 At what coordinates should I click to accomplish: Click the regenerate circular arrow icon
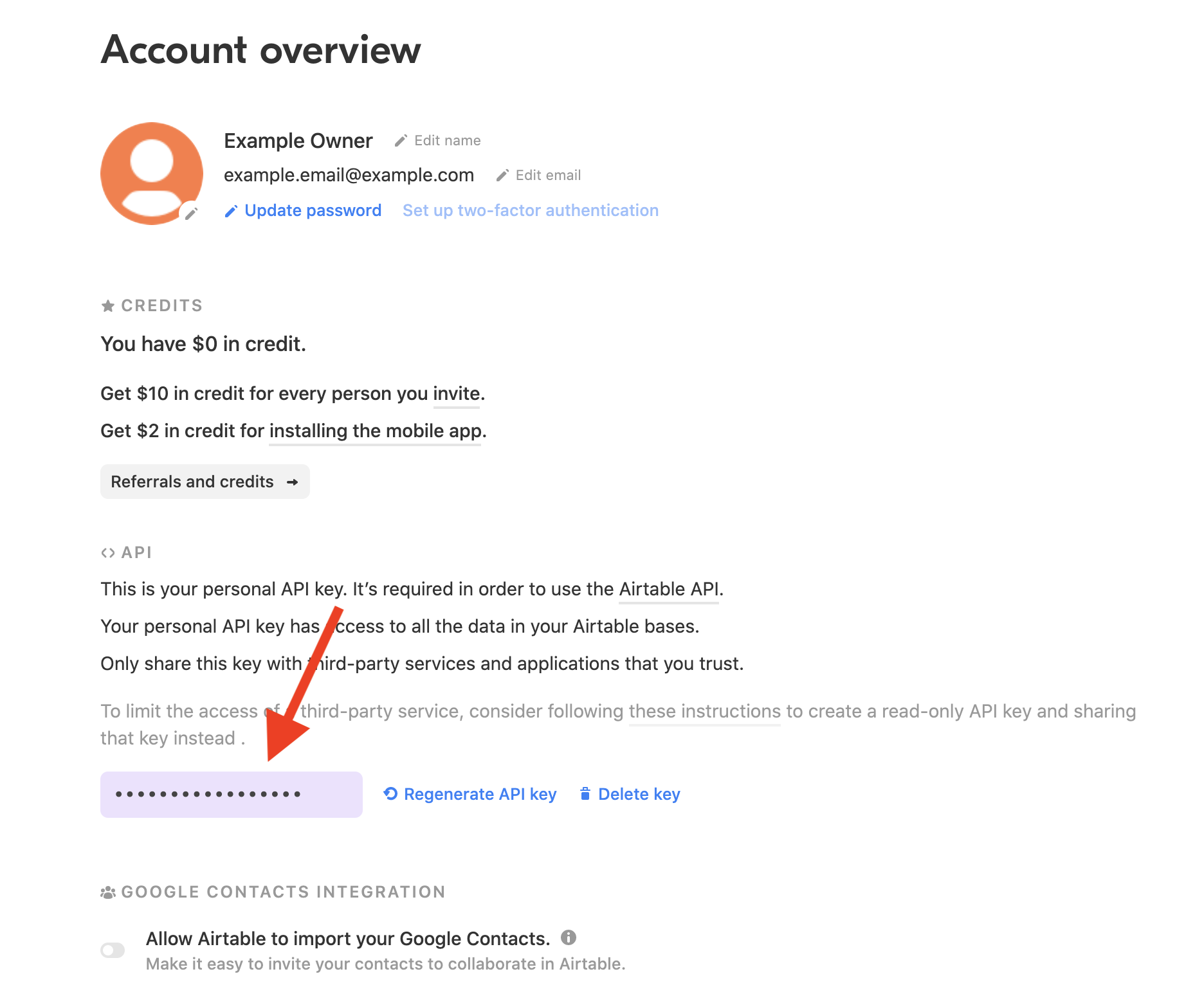pos(390,794)
